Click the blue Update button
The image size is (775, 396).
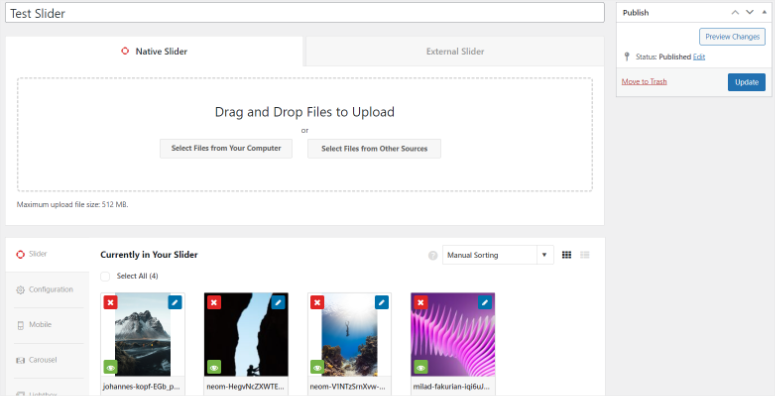coord(746,82)
